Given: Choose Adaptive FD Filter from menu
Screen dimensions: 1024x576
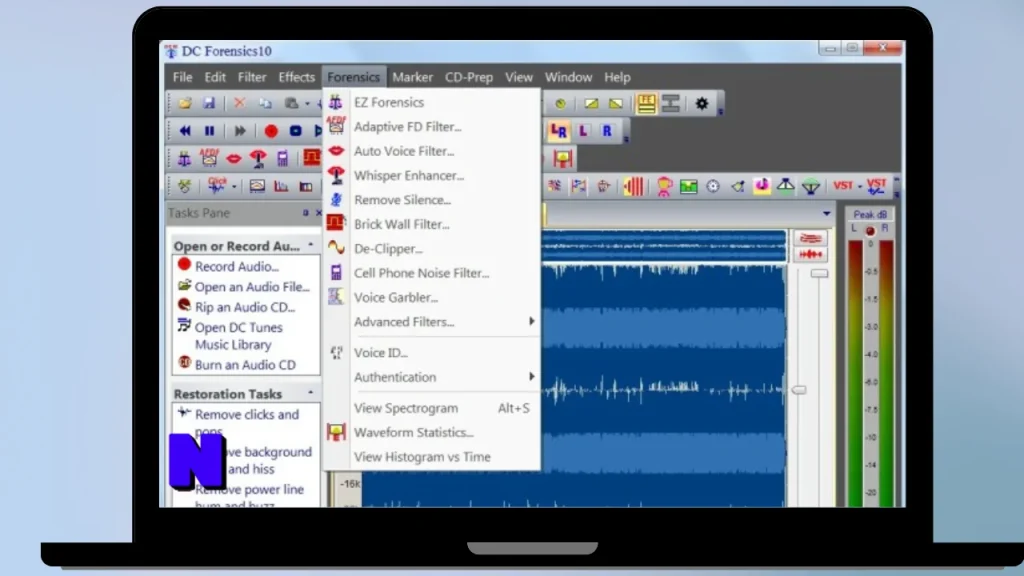Looking at the screenshot, I should (432, 127).
